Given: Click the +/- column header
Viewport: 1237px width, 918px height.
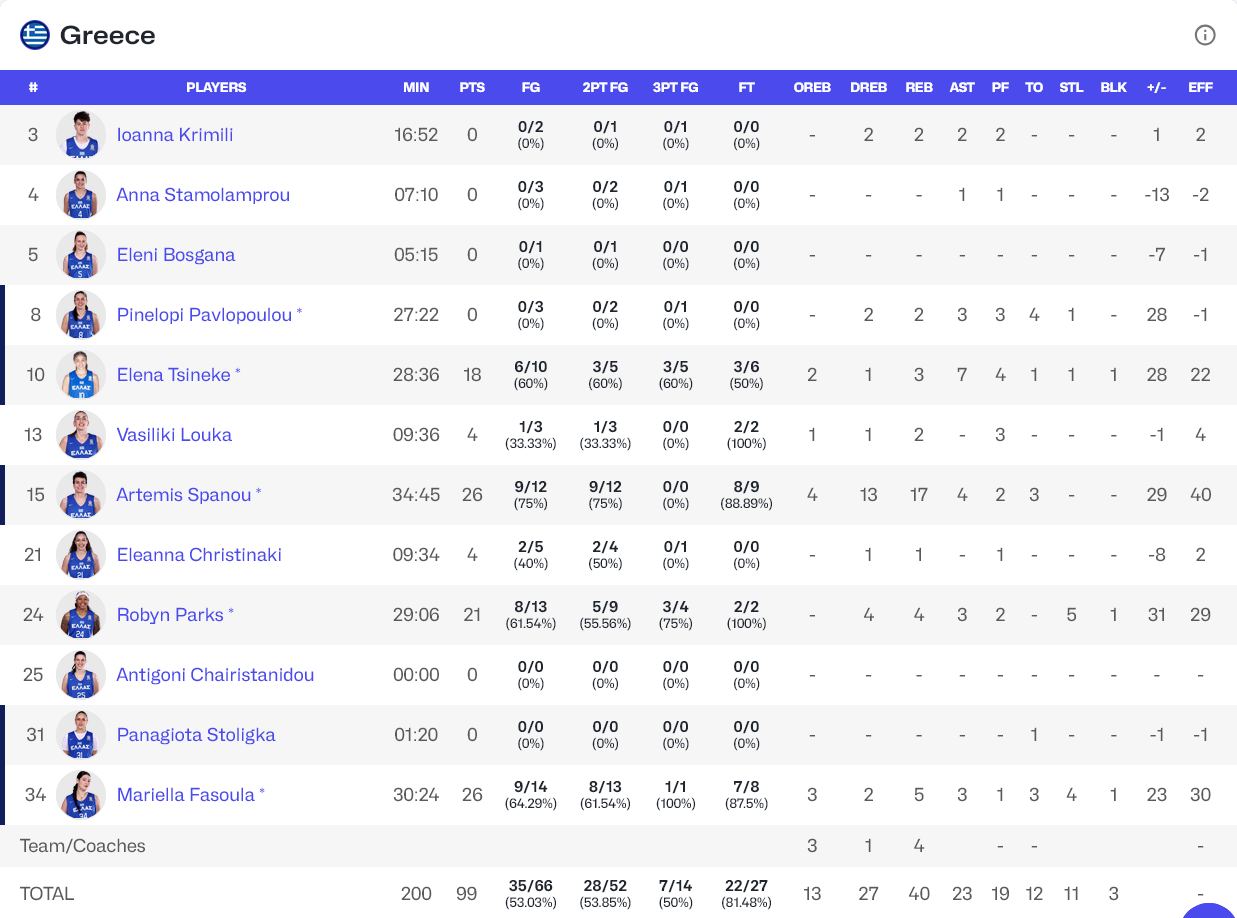Looking at the screenshot, I should click(x=1156, y=87).
